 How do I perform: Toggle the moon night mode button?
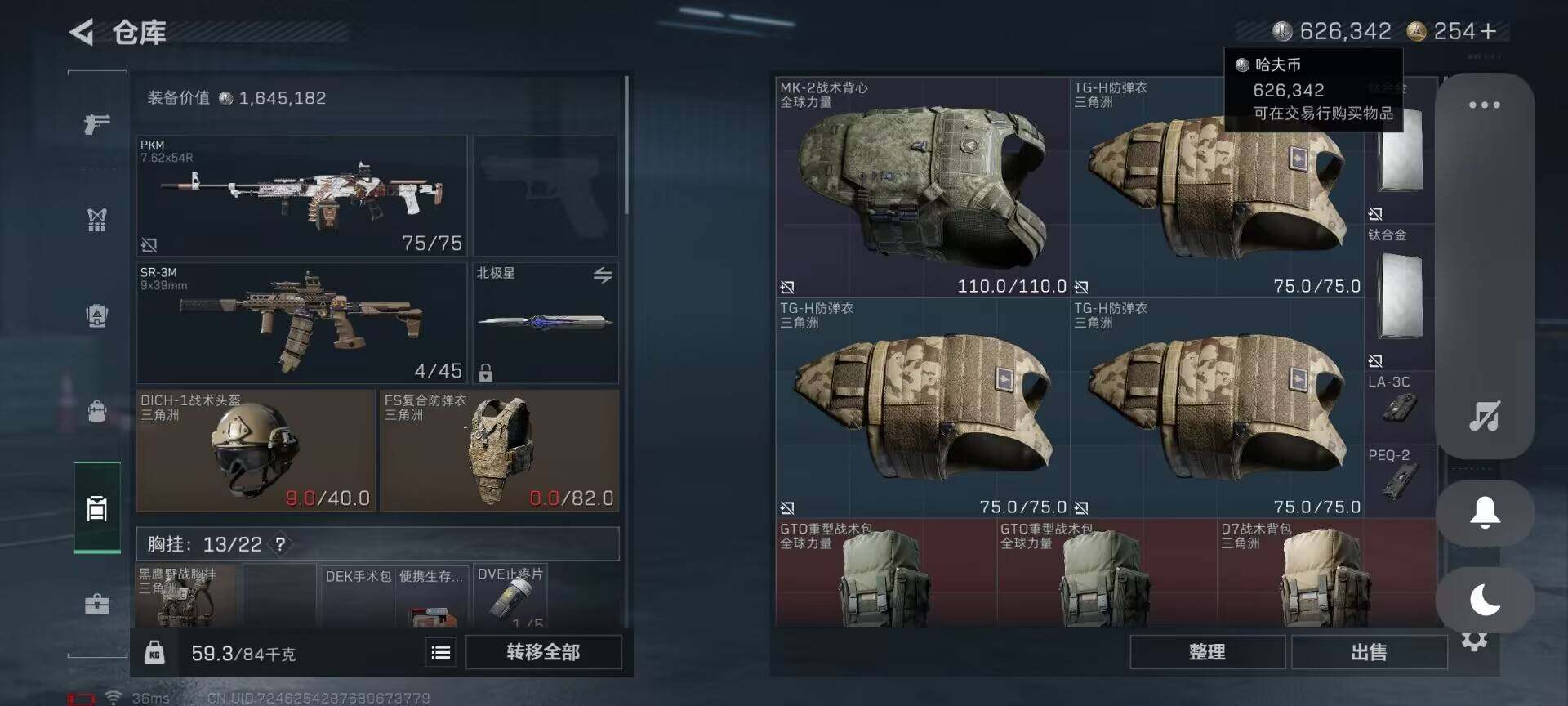pos(1485,601)
